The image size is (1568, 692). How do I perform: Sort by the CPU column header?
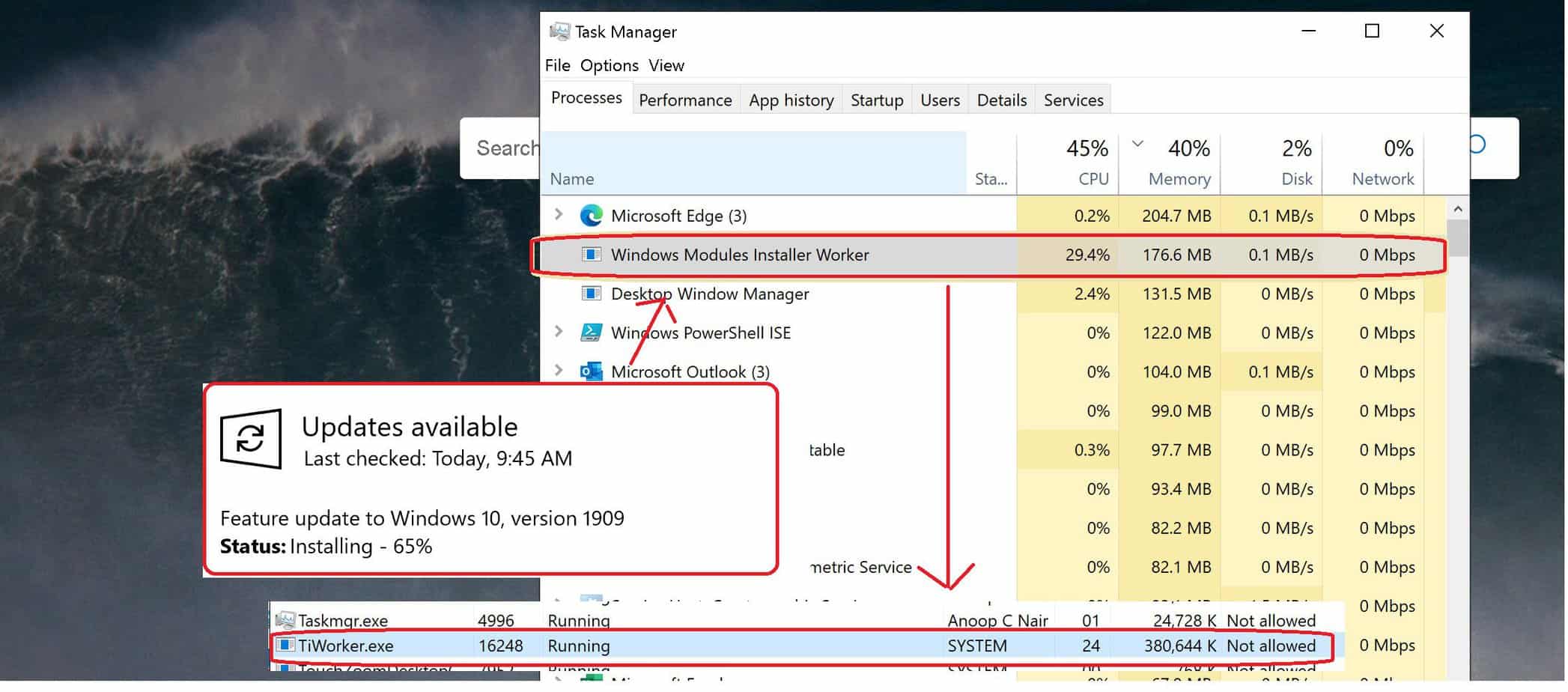1068,163
